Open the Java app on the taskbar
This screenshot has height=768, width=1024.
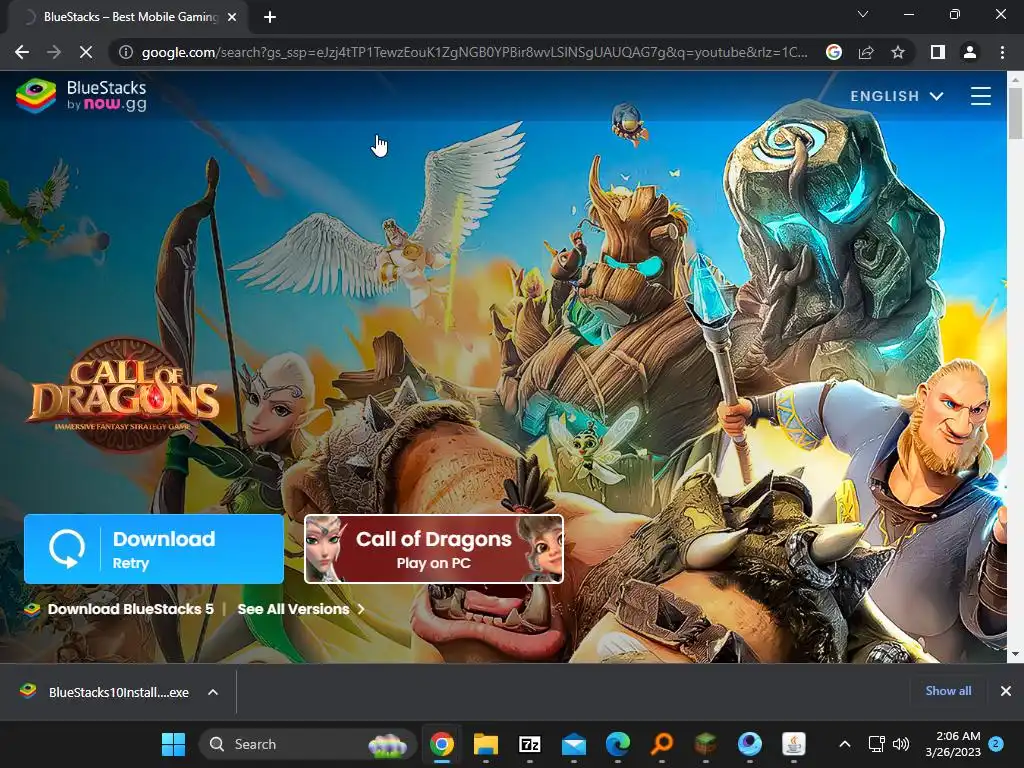point(793,744)
